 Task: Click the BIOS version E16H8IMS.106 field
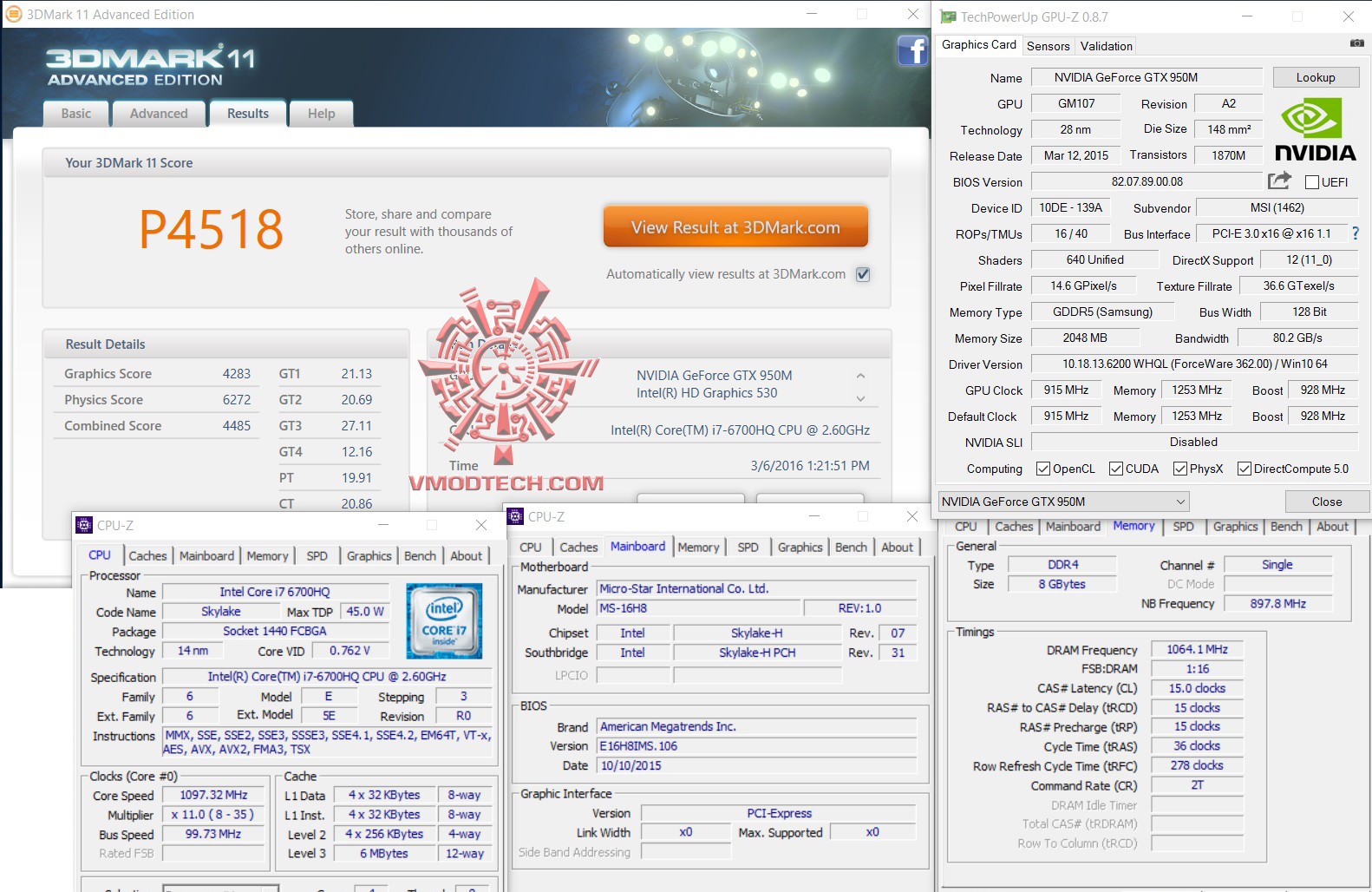[x=756, y=746]
